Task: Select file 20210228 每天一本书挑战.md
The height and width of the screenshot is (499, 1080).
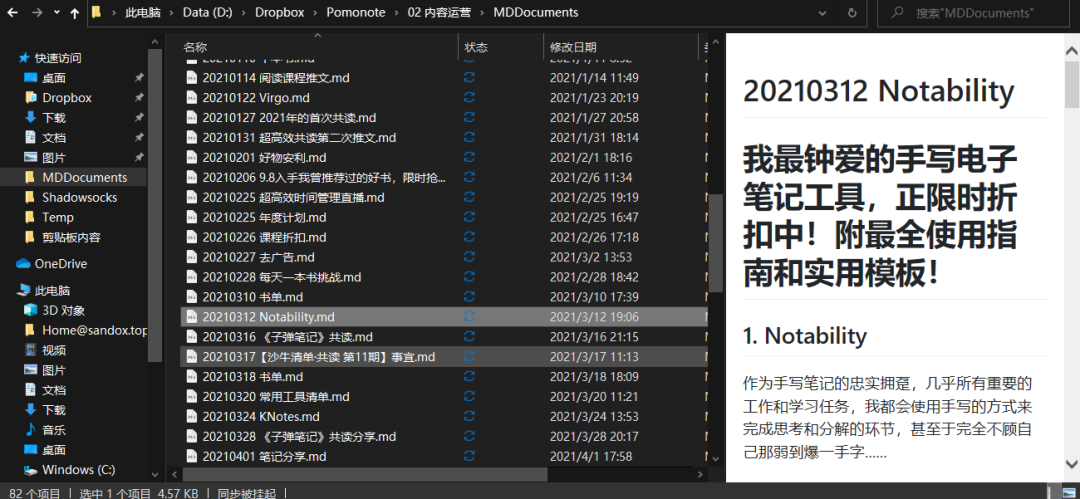Action: click(x=282, y=278)
